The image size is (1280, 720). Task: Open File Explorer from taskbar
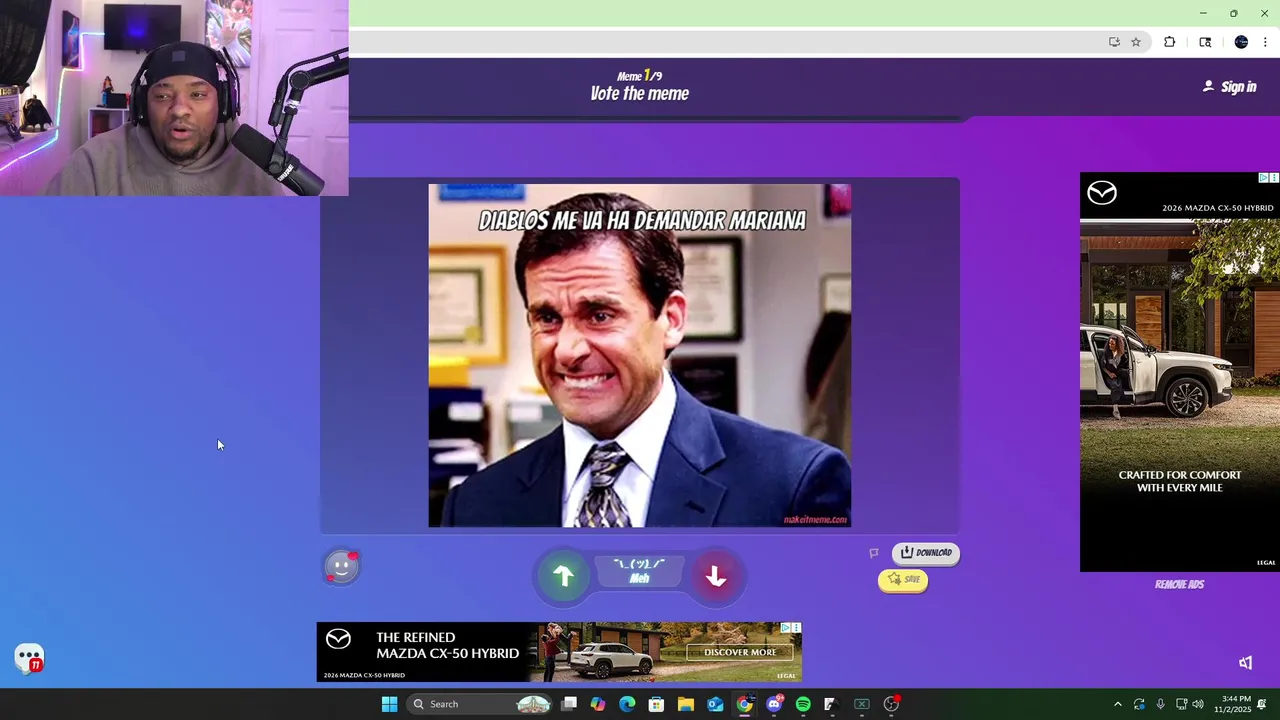(686, 704)
